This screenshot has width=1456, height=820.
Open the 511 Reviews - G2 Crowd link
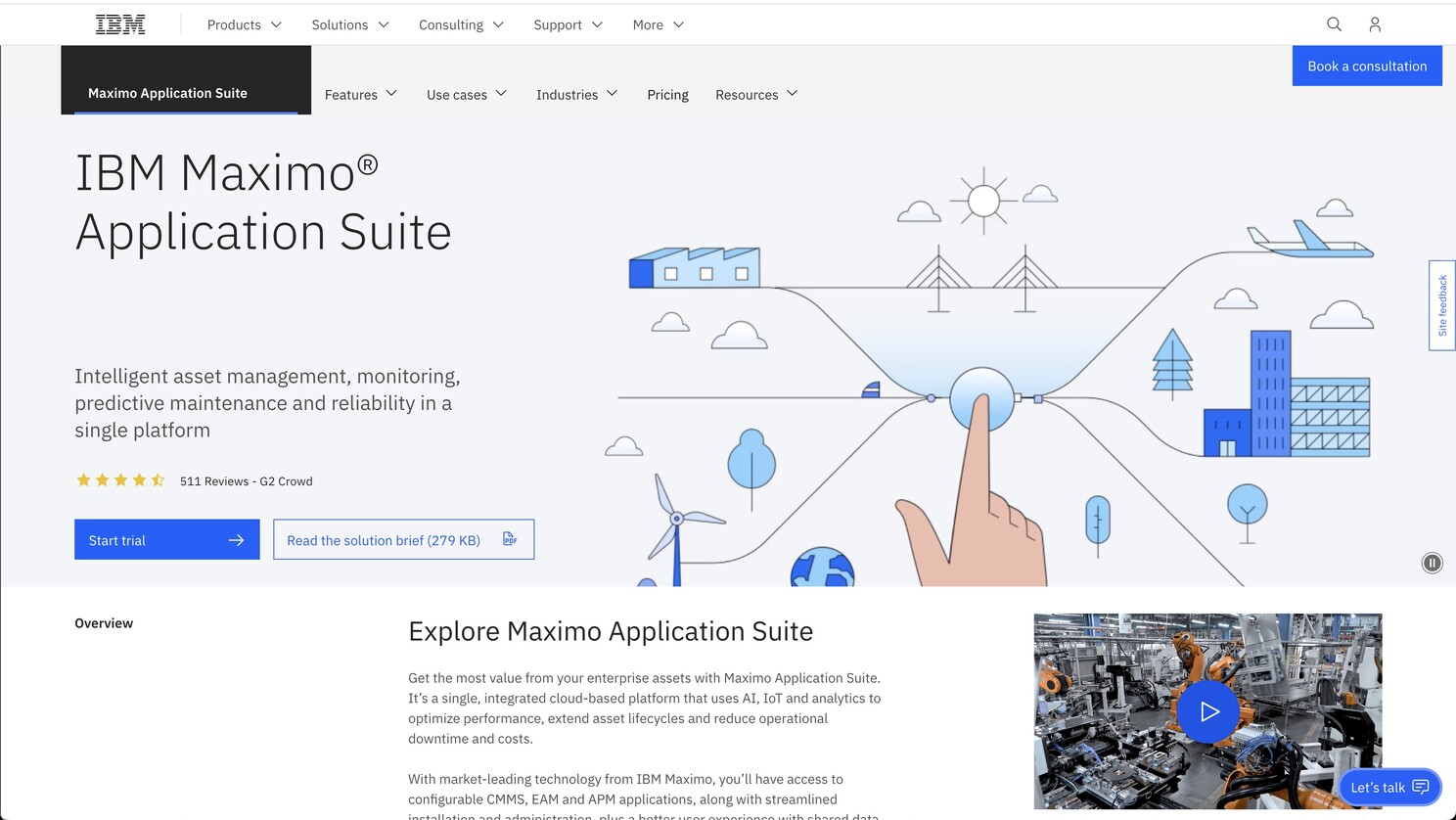point(247,481)
